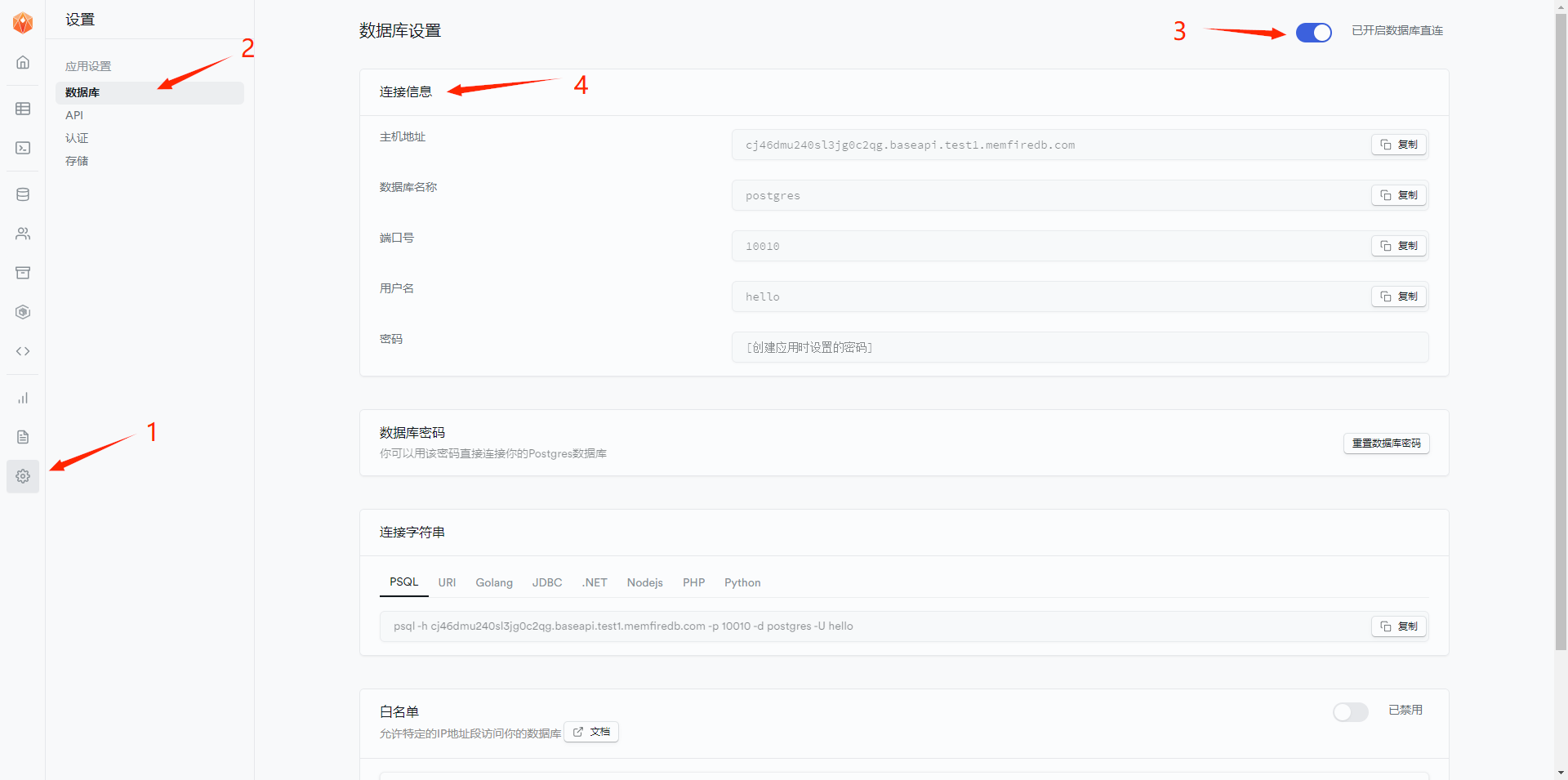Switch to the PHP tab
Viewport: 1568px width, 780px height.
[693, 582]
